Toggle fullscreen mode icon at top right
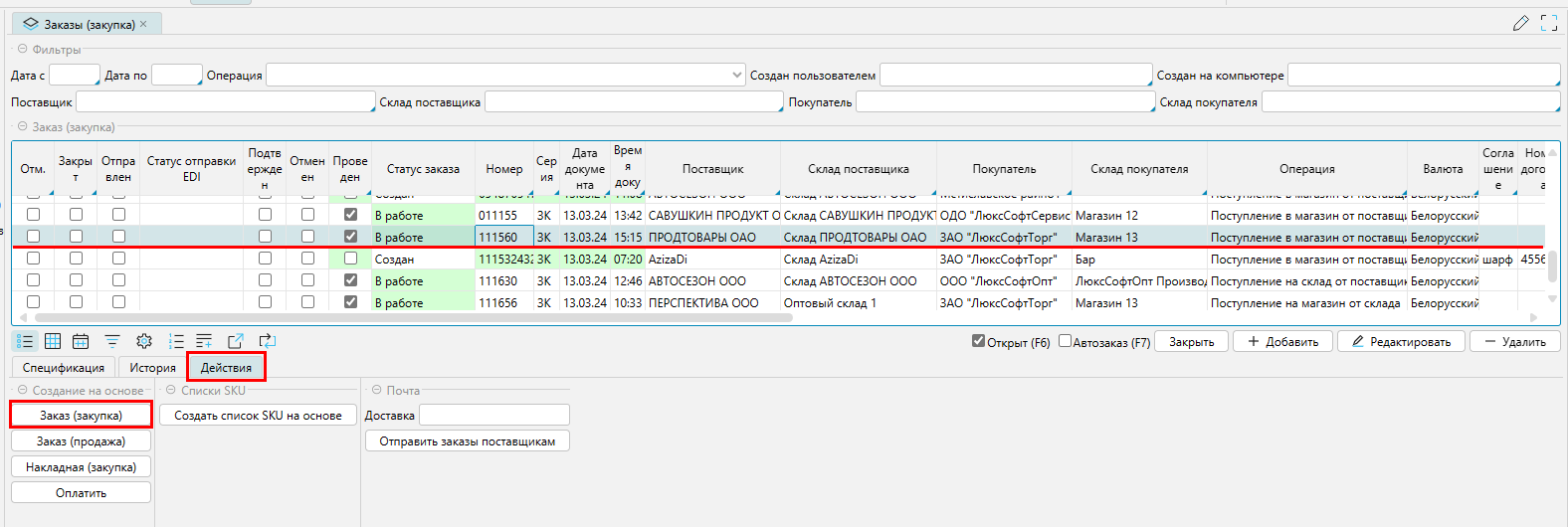The image size is (1568, 527). click(x=1548, y=23)
